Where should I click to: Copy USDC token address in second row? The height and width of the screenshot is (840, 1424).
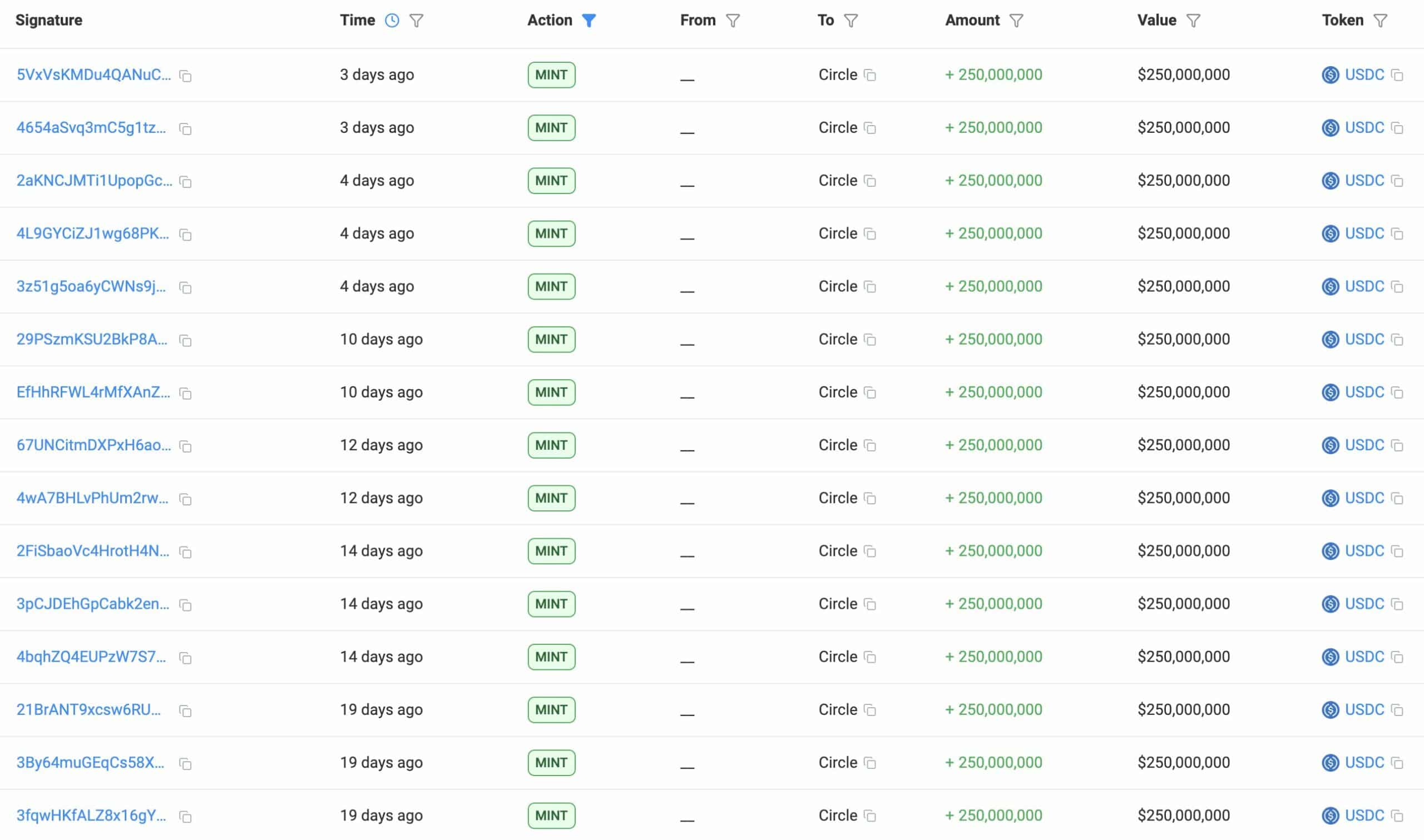pyautogui.click(x=1397, y=128)
